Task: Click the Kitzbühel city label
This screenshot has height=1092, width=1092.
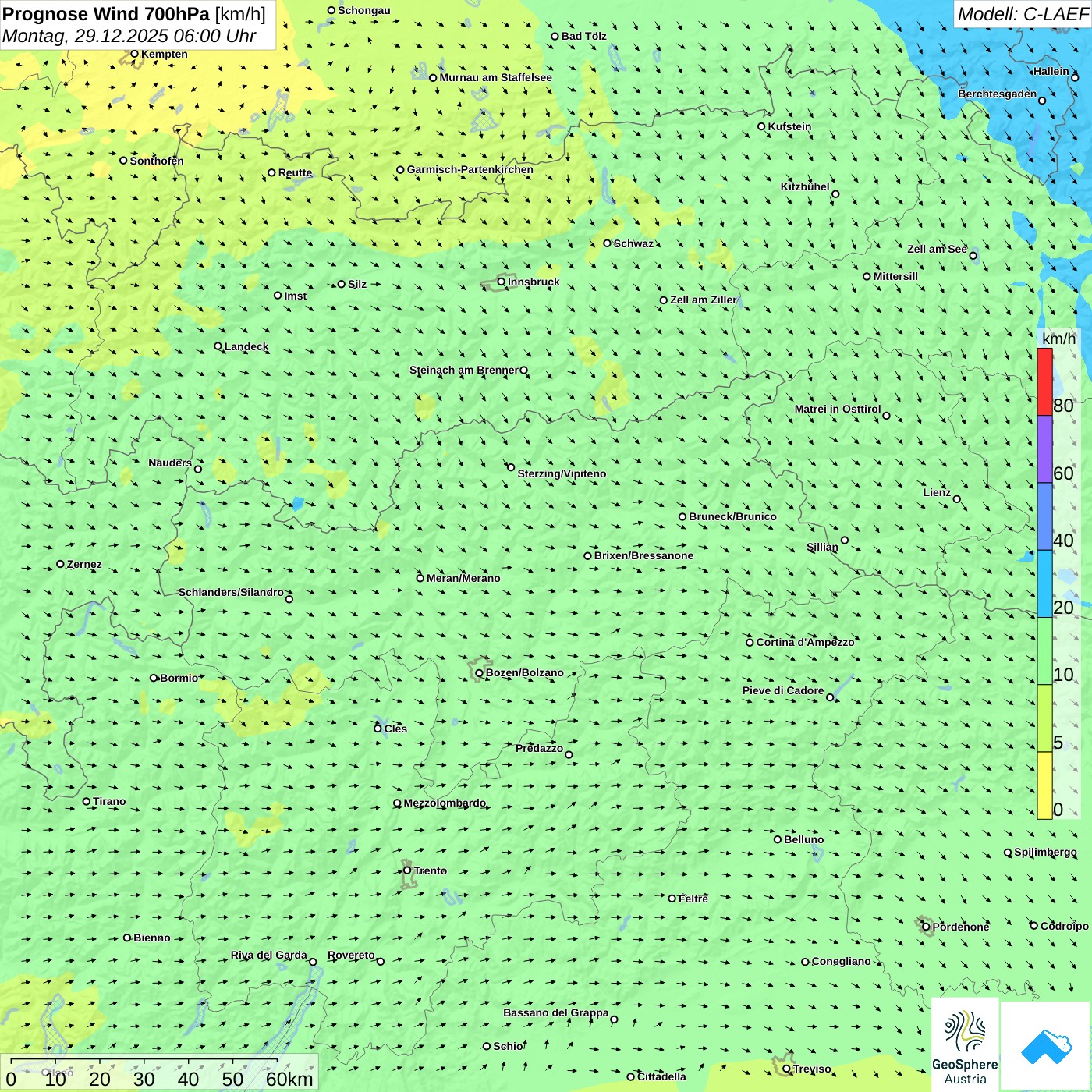Action: (805, 186)
